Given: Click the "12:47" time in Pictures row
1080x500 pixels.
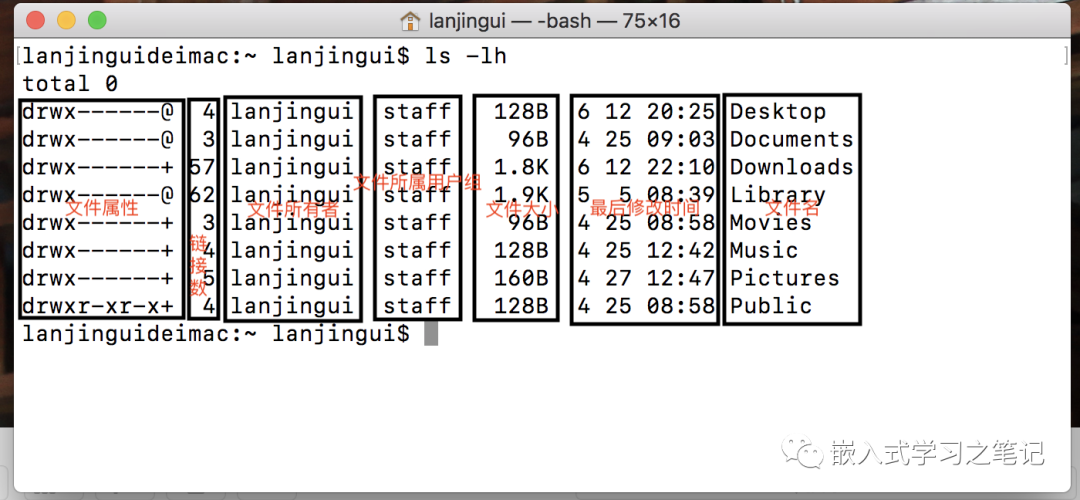Looking at the screenshot, I should [681, 278].
